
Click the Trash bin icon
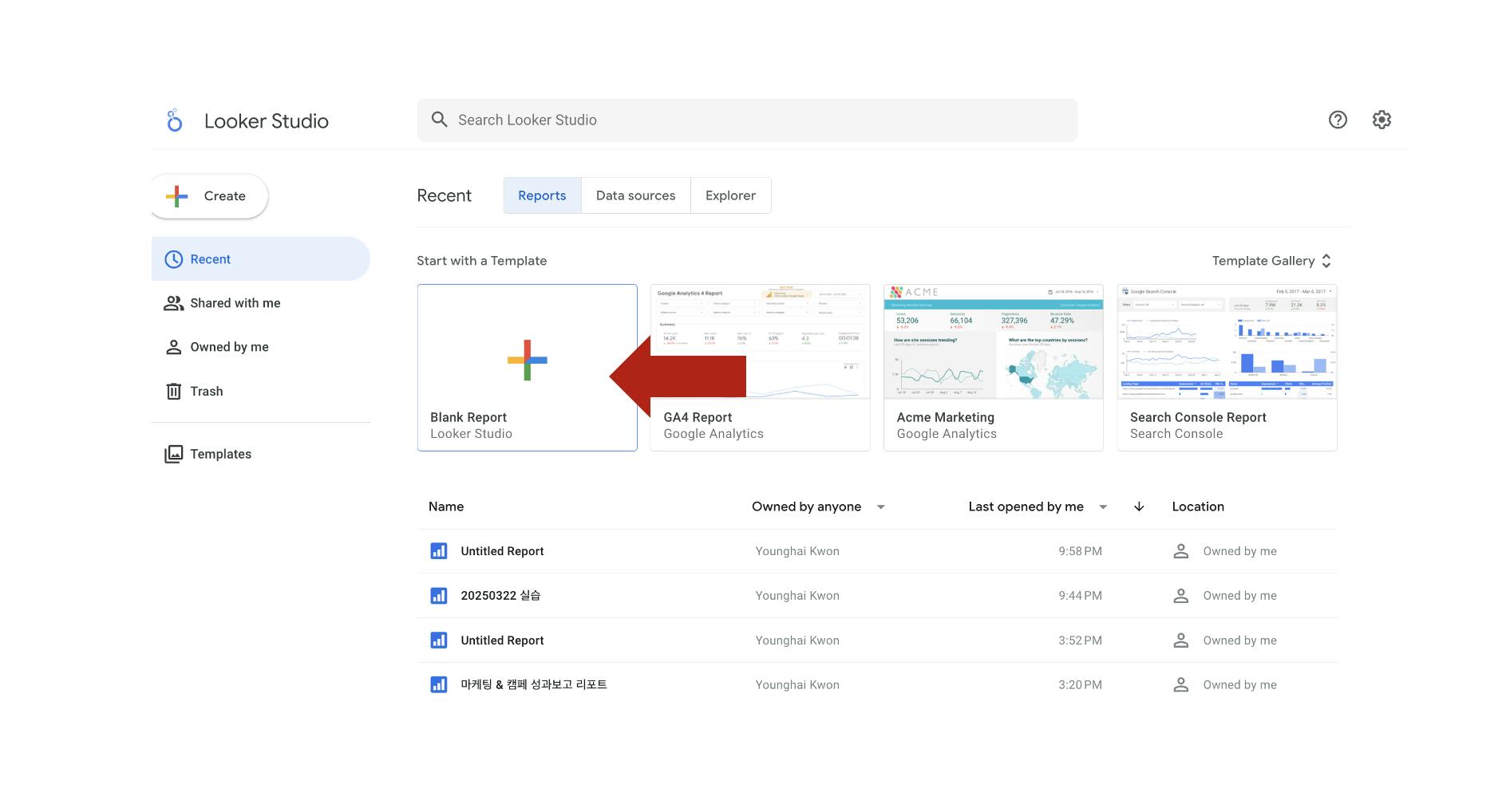tap(173, 391)
